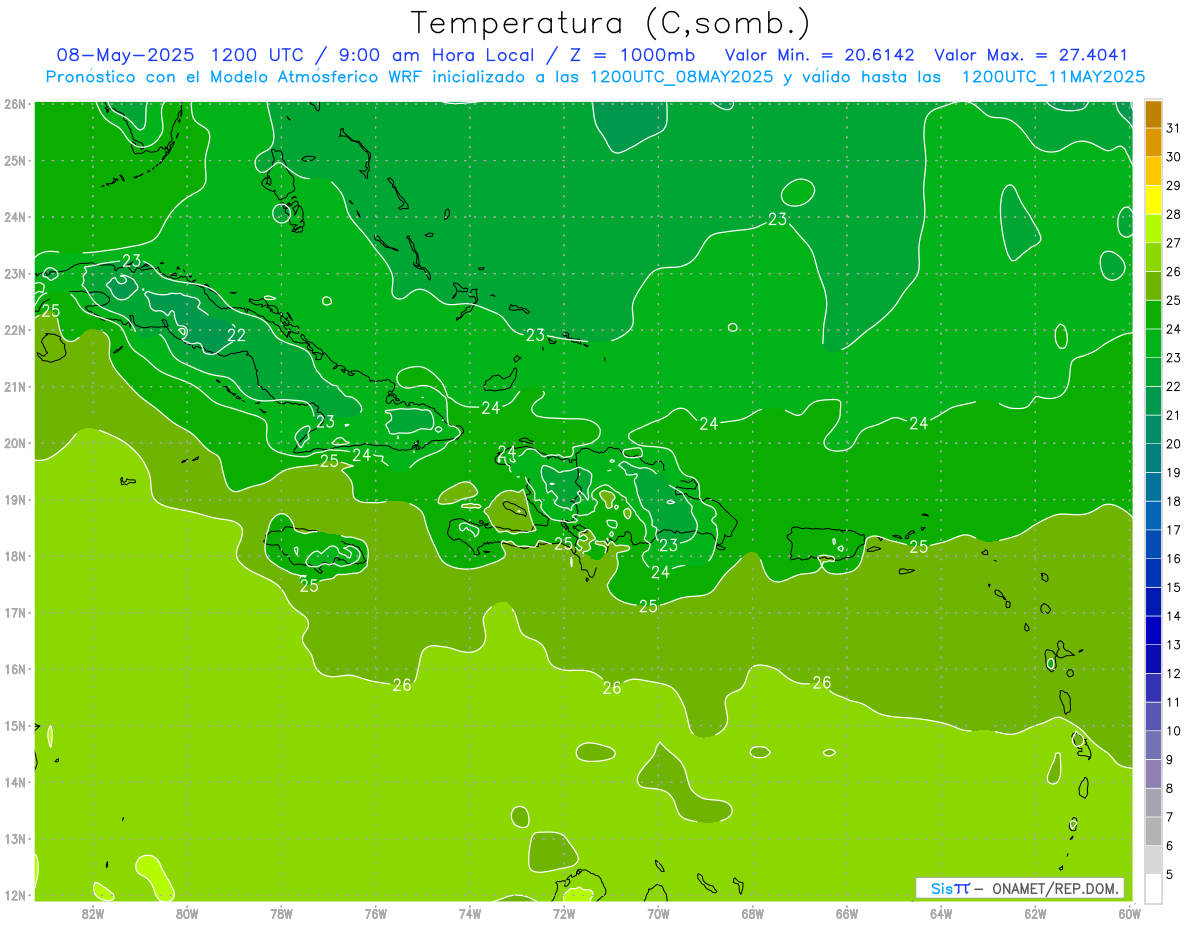Click the 22N latitude axis label

[x=15, y=330]
